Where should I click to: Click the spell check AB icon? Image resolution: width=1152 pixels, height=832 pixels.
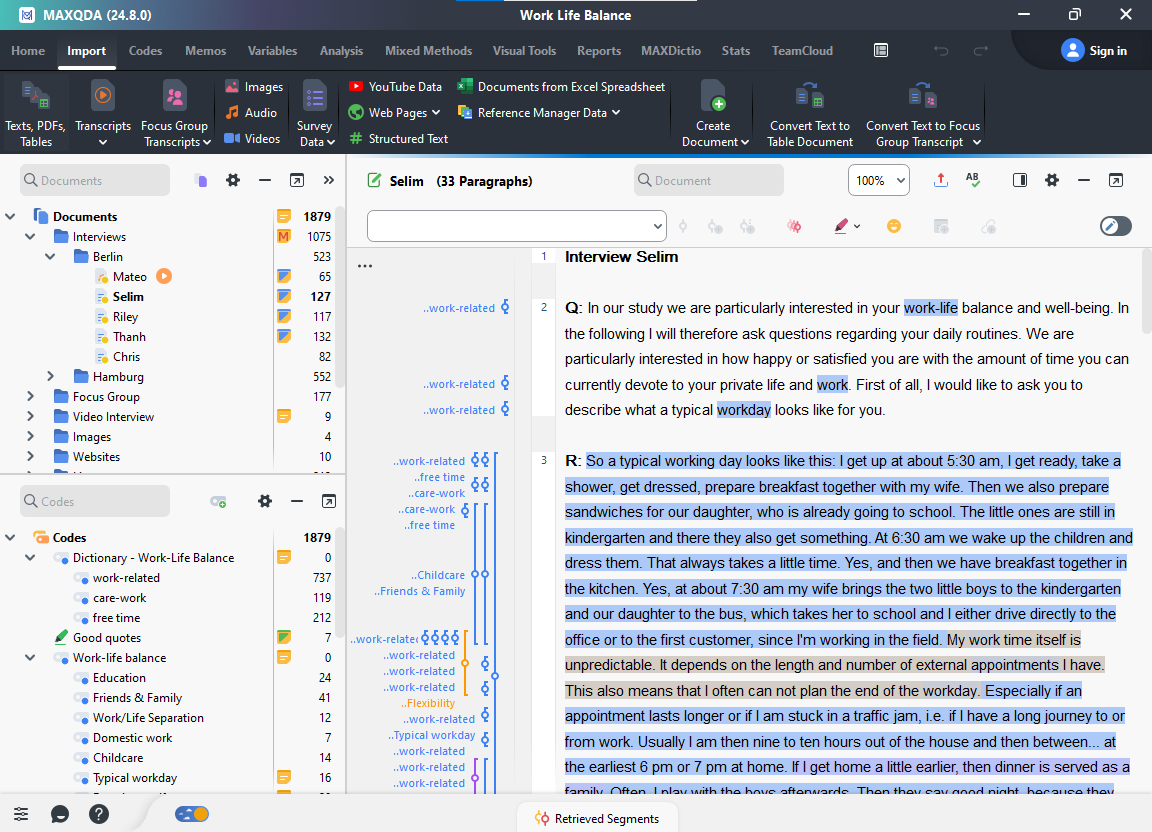tap(973, 180)
